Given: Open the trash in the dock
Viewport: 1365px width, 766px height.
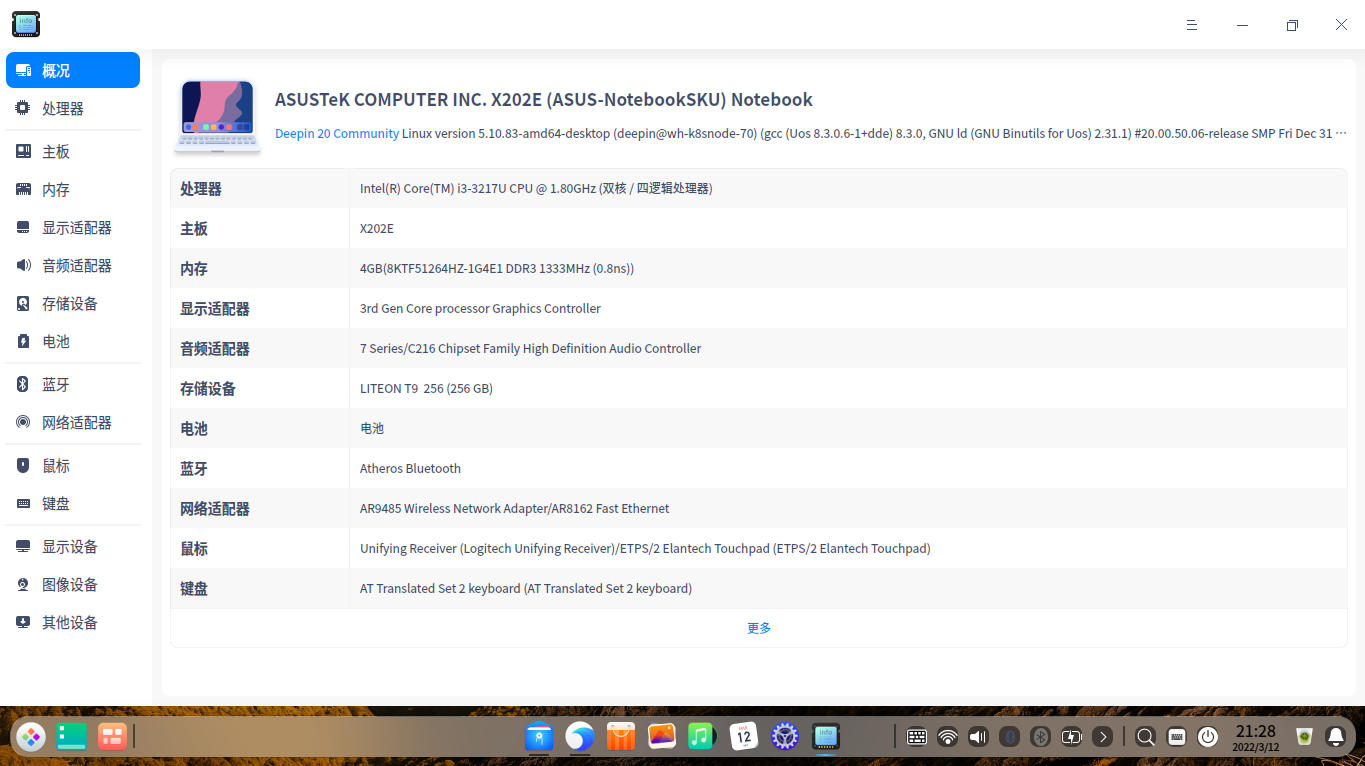Looking at the screenshot, I should (1304, 737).
